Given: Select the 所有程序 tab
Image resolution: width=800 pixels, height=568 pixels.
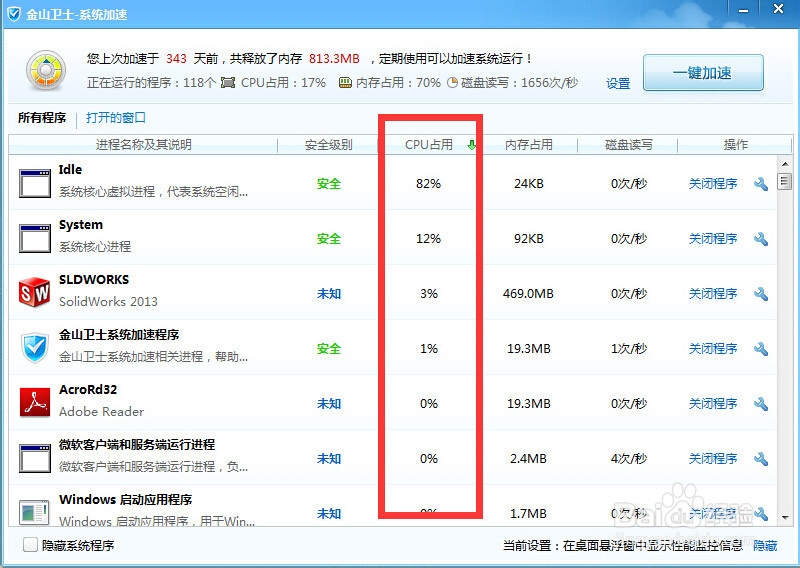Looking at the screenshot, I should click(x=42, y=118).
